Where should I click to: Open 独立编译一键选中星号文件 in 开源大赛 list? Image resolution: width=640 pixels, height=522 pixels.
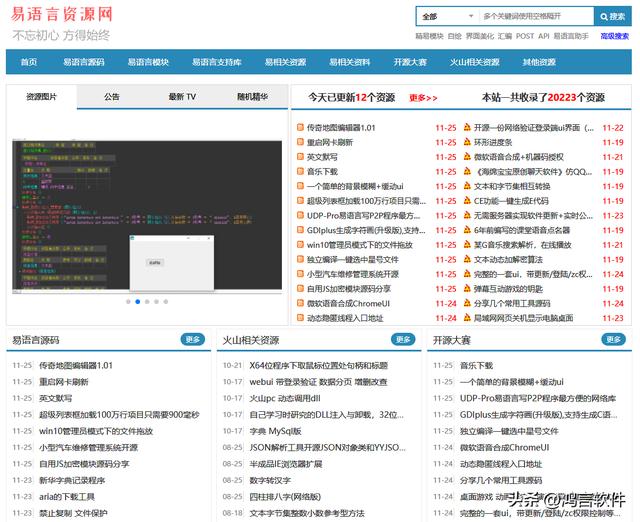[x=509, y=431]
